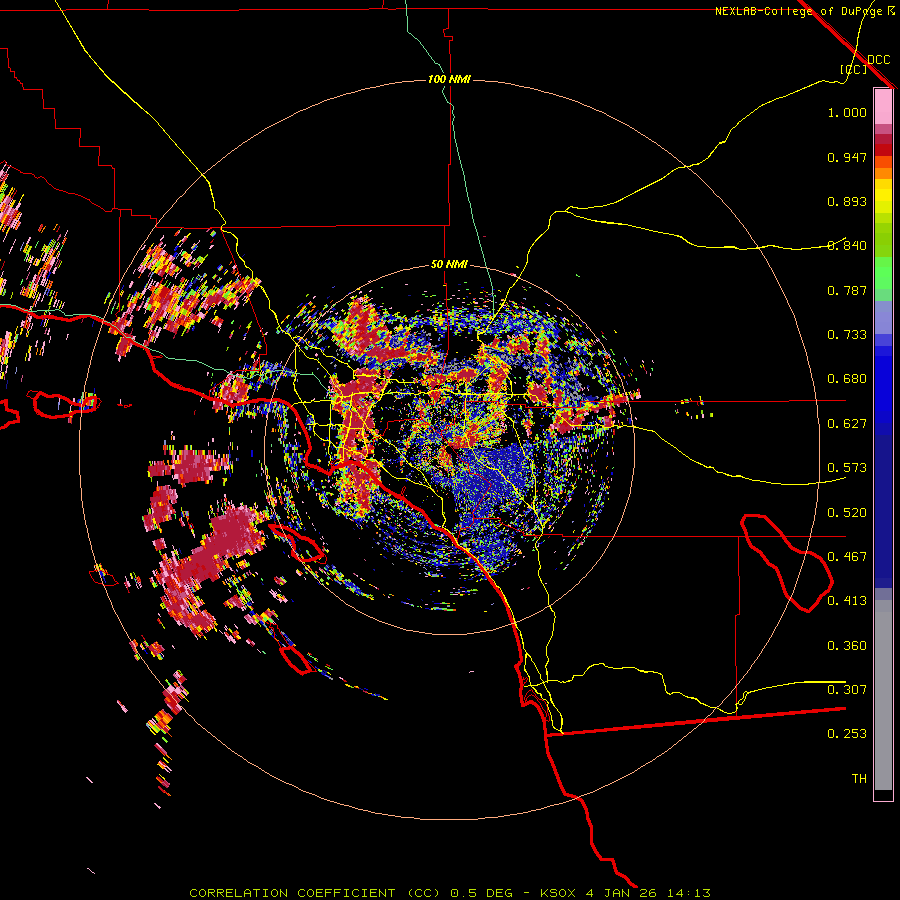Click the 0.627 scale value
This screenshot has height=900, width=900.
pyautogui.click(x=847, y=424)
